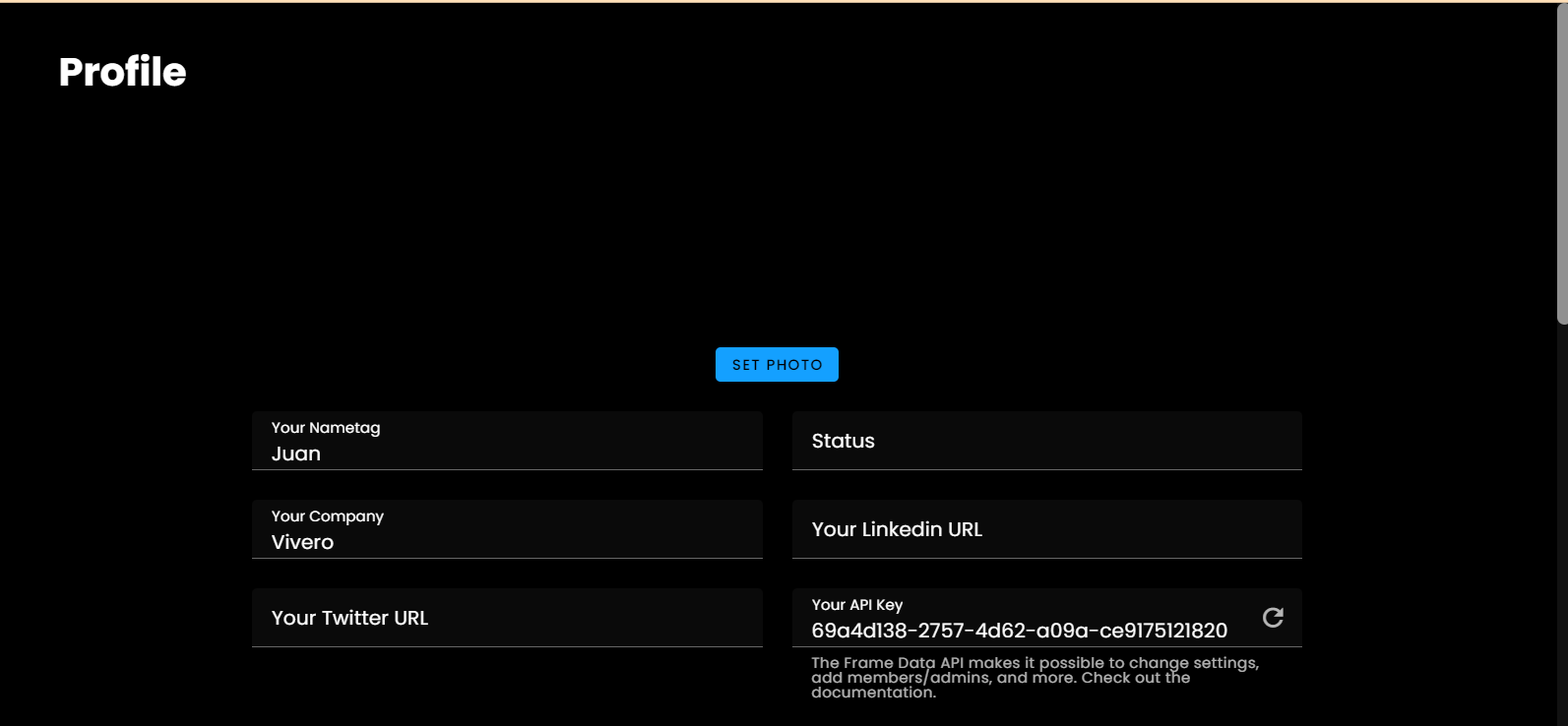Click the "Your API Key" floating label
Viewport: 1568px width, 726px height.
[856, 605]
